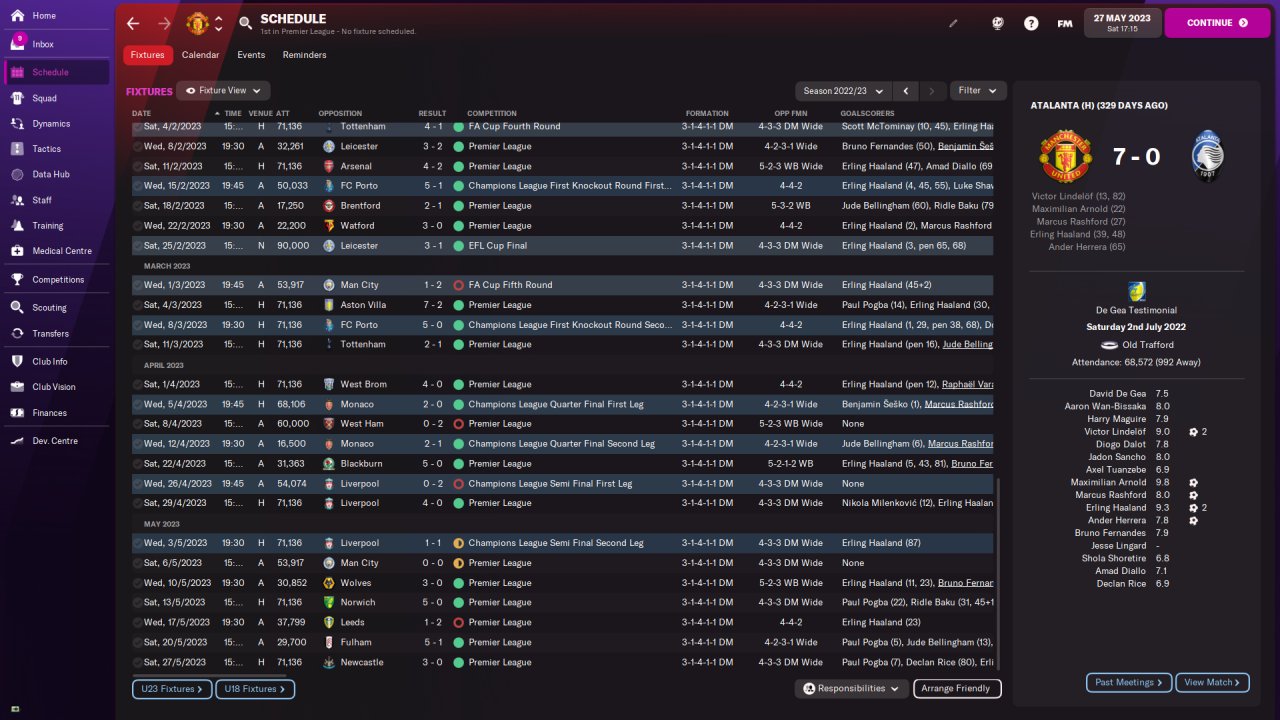Select the Newcastle fixture row radio

138,662
